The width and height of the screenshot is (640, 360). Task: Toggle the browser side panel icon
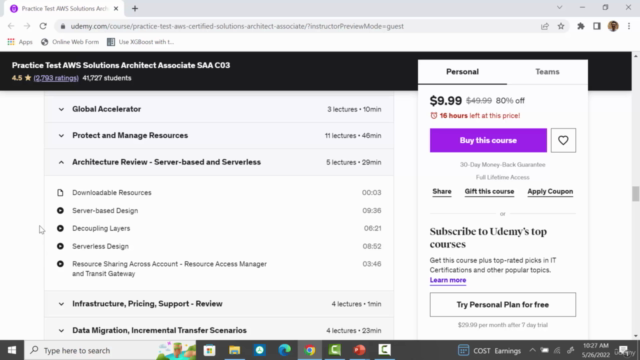[597, 26]
